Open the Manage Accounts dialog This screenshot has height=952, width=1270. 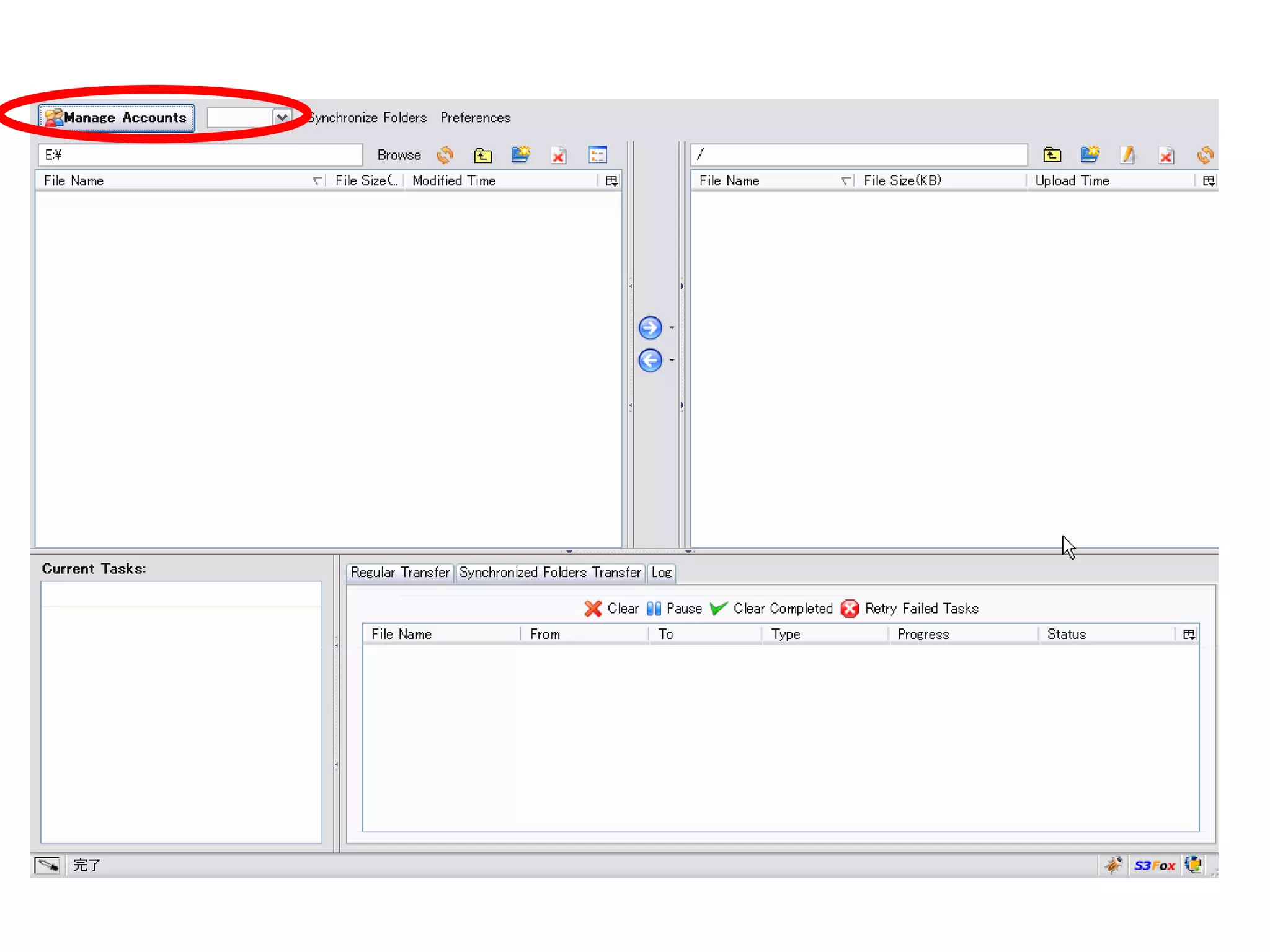click(x=117, y=118)
